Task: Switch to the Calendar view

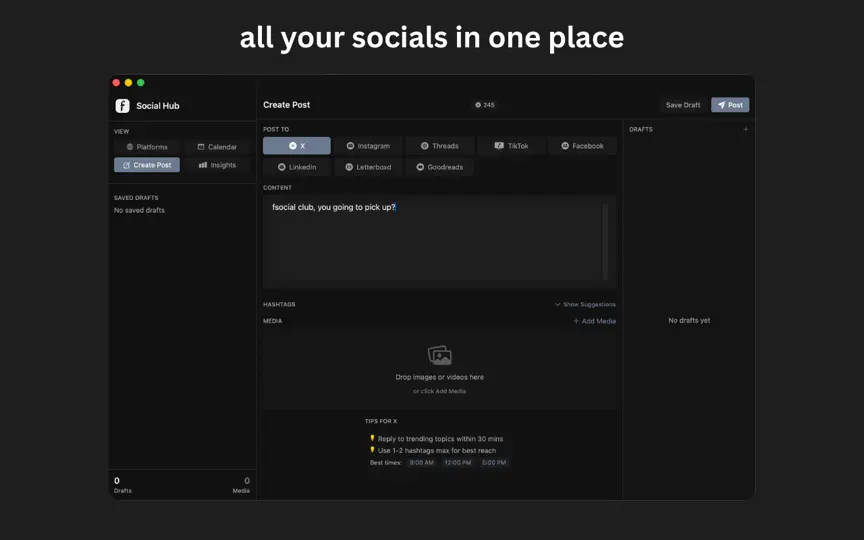Action: coord(217,147)
